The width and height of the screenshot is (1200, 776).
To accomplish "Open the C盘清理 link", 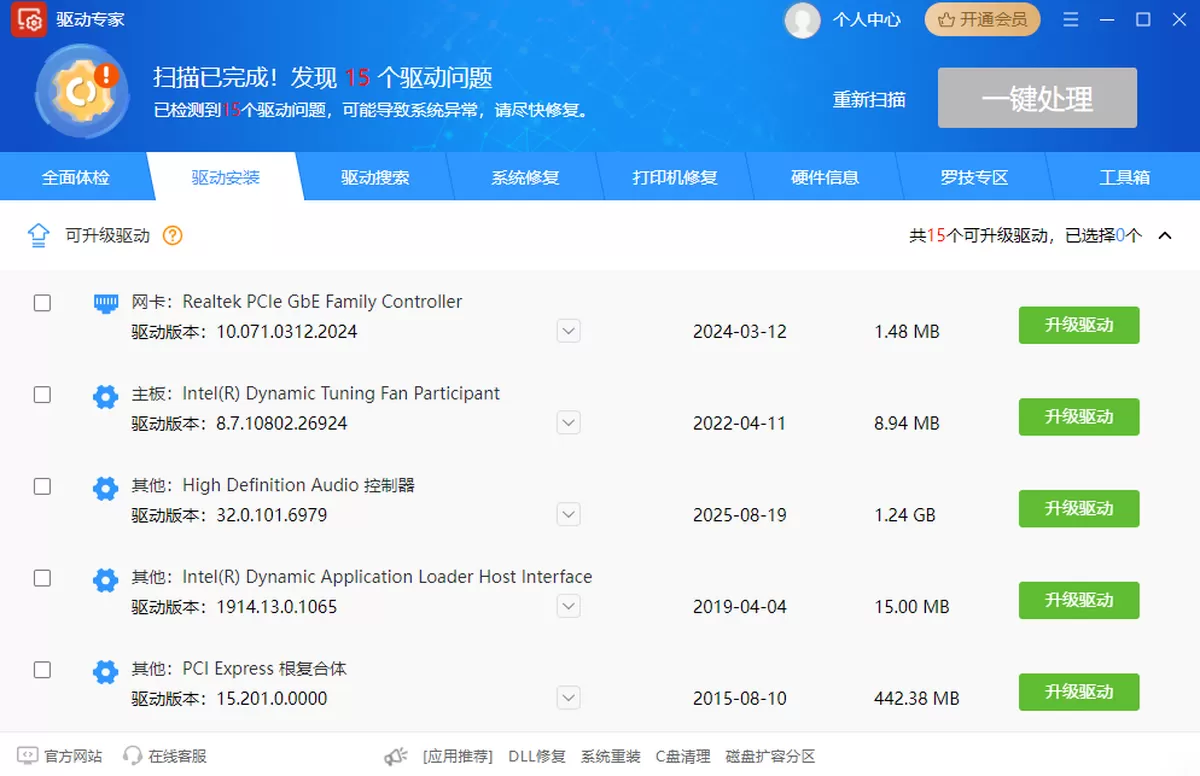I will tap(683, 756).
